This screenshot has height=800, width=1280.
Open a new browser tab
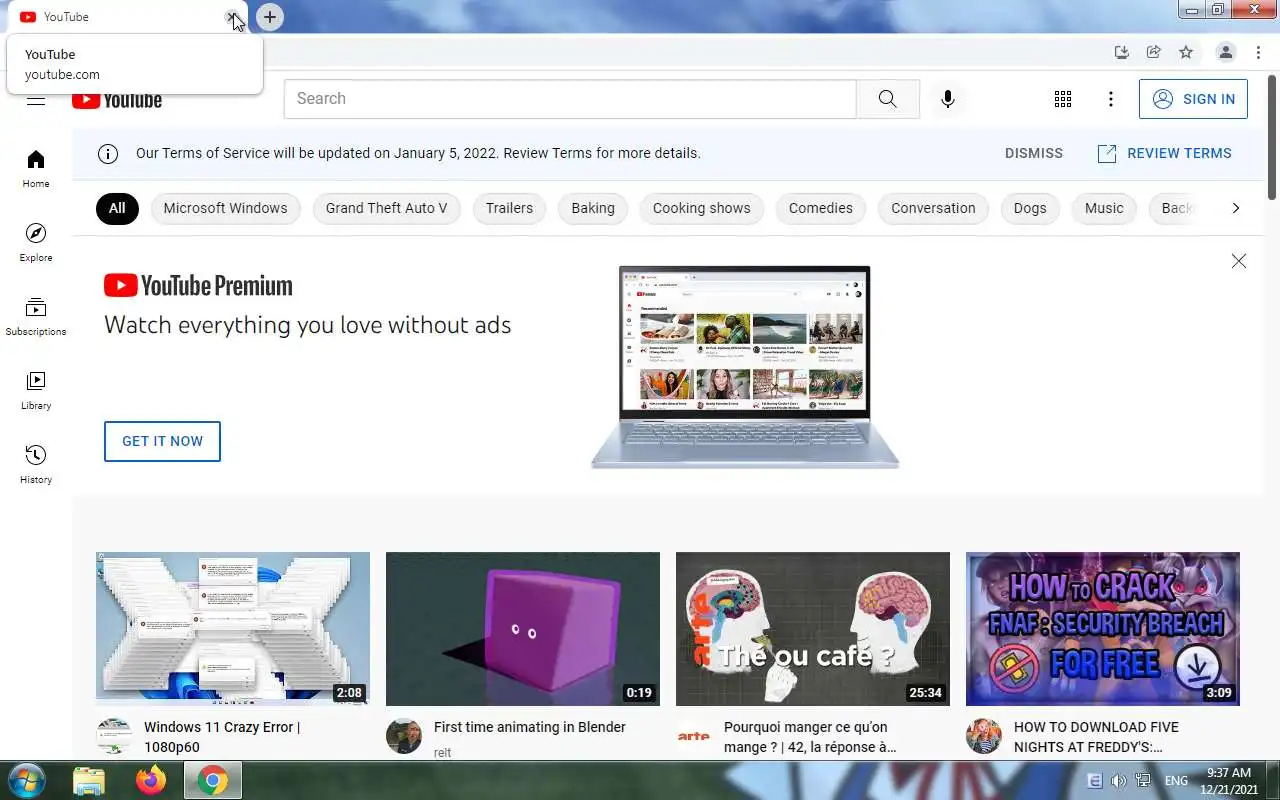click(269, 17)
